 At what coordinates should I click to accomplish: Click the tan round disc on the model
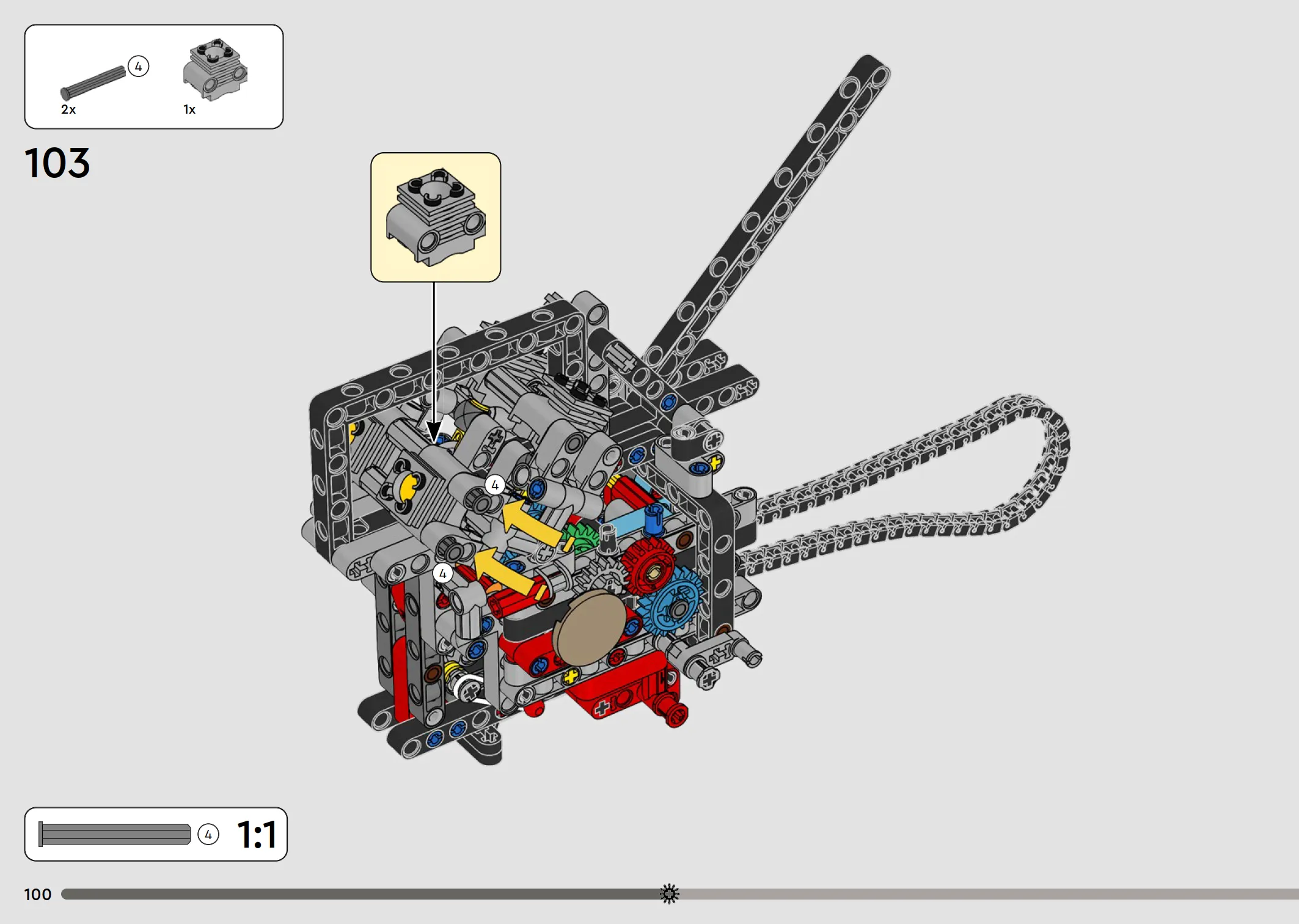[x=589, y=628]
